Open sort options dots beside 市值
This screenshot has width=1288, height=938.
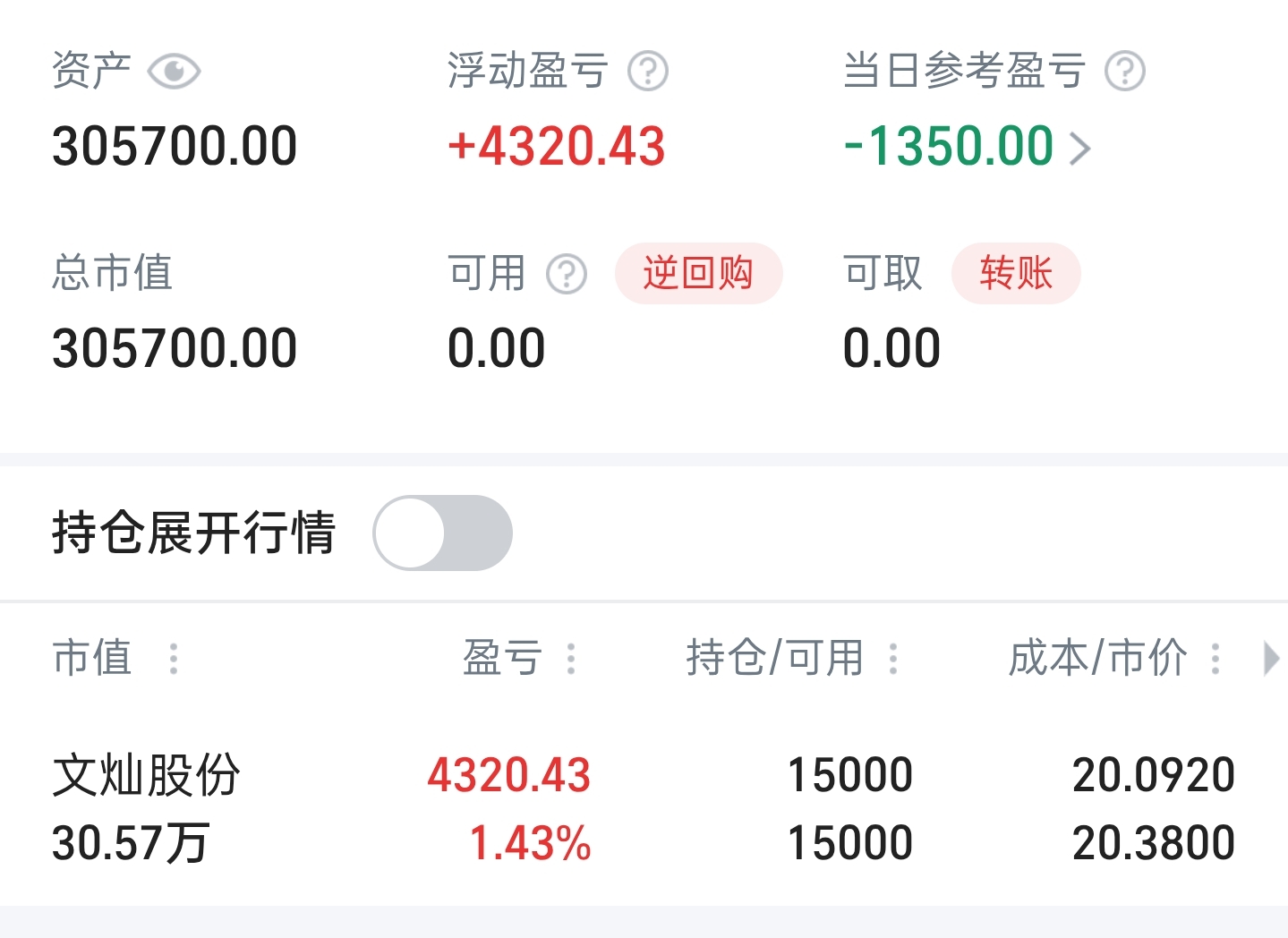click(174, 659)
